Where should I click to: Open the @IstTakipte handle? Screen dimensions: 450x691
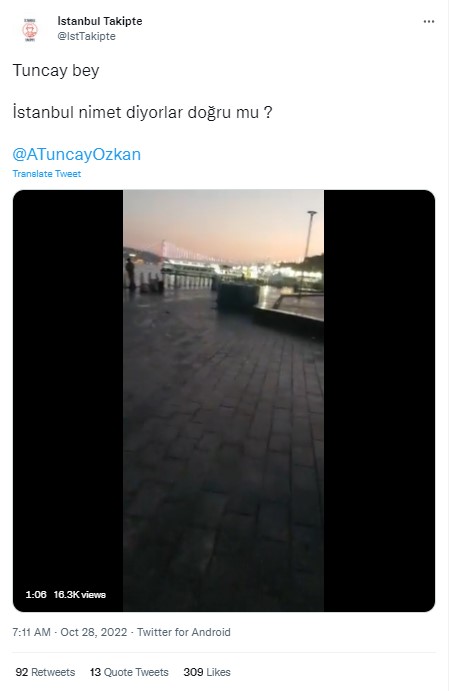click(x=86, y=36)
